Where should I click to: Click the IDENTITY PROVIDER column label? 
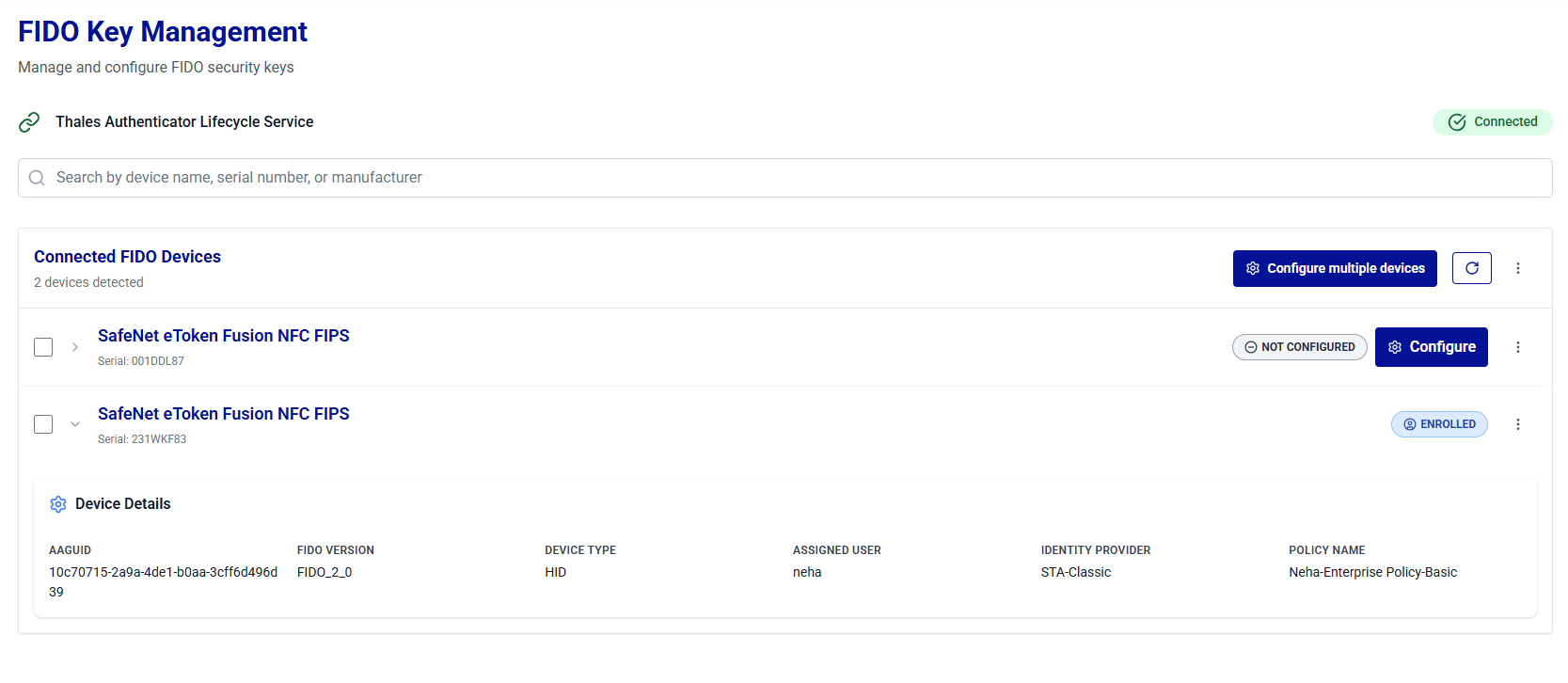click(1096, 550)
